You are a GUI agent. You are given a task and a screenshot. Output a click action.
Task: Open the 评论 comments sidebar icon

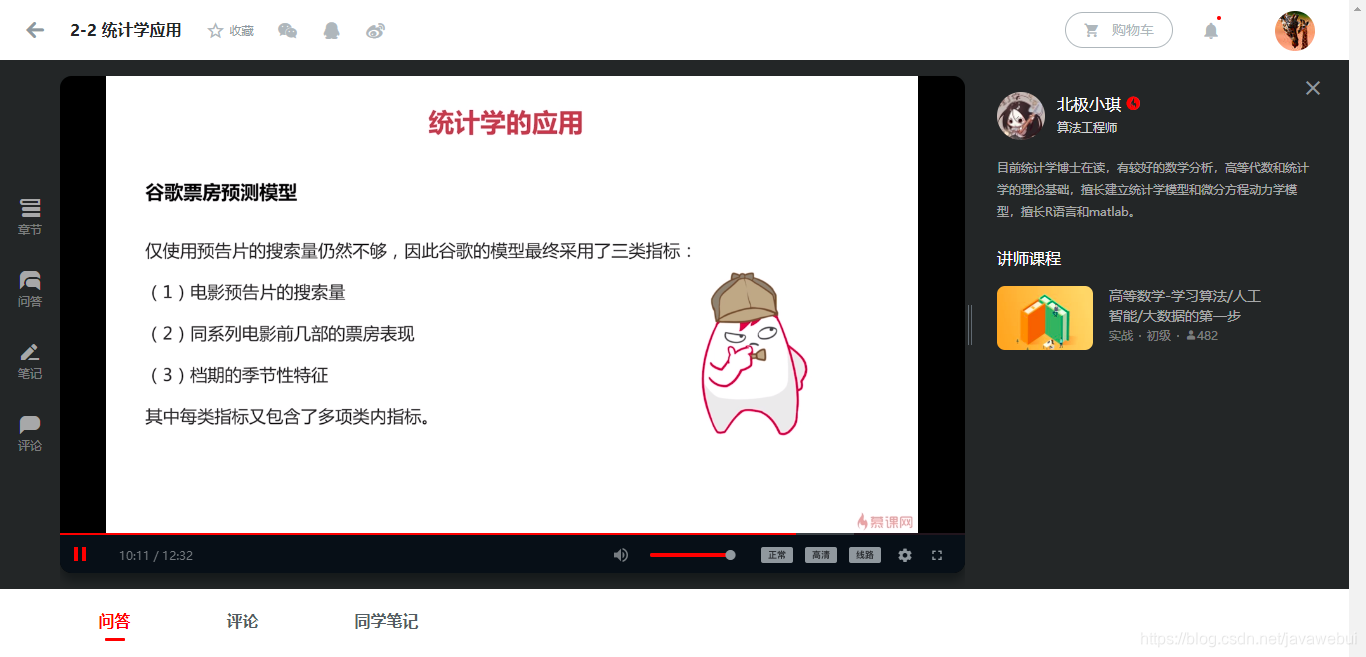[x=30, y=433]
